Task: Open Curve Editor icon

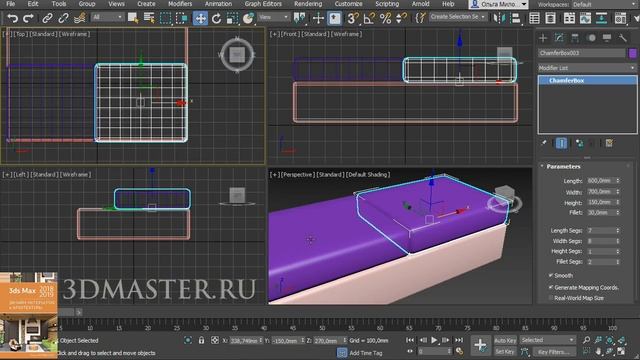Action: (x=585, y=18)
